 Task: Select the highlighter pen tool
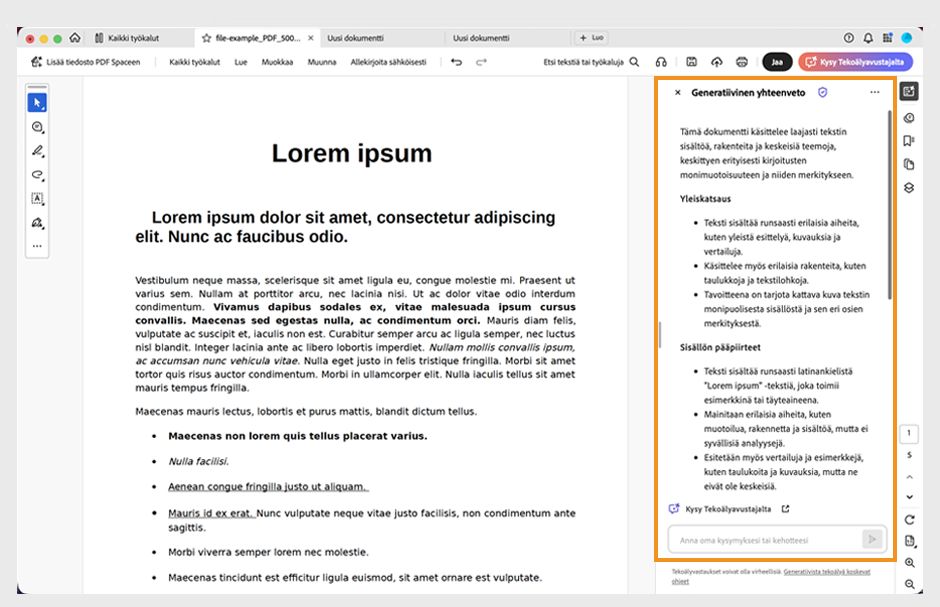(37, 151)
